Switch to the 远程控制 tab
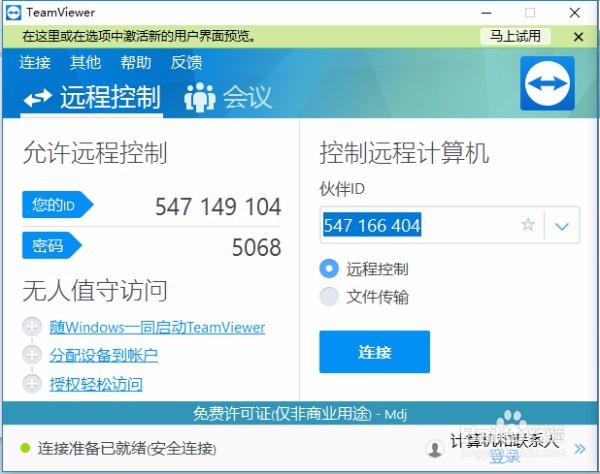Screen dimensions: 600x474 92,98
